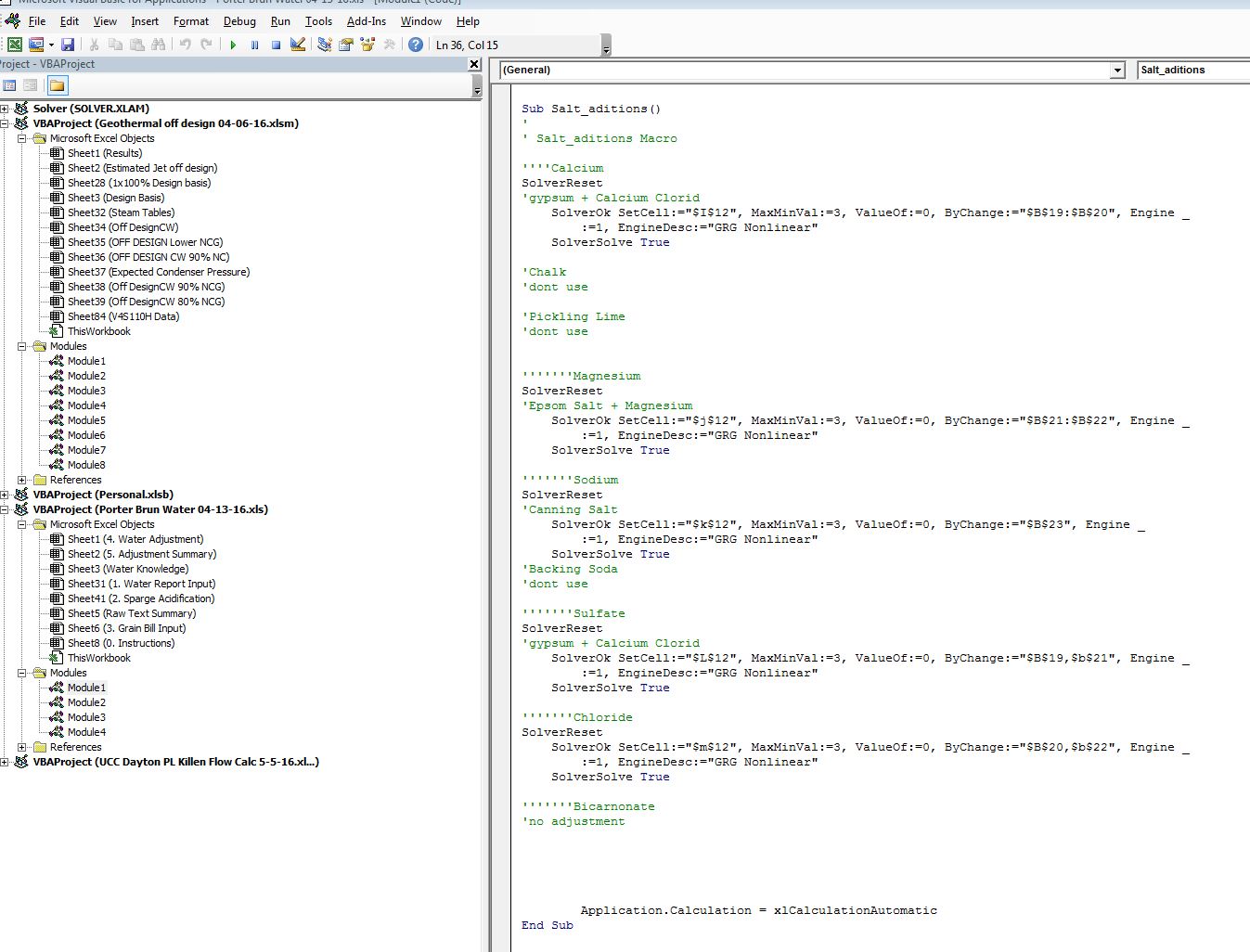The image size is (1250, 952).
Task: Open the (General) object dropdown
Action: (x=1117, y=70)
